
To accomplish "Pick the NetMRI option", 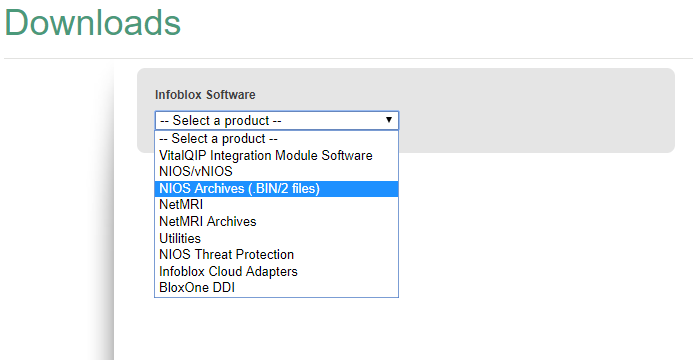I will coord(276,205).
